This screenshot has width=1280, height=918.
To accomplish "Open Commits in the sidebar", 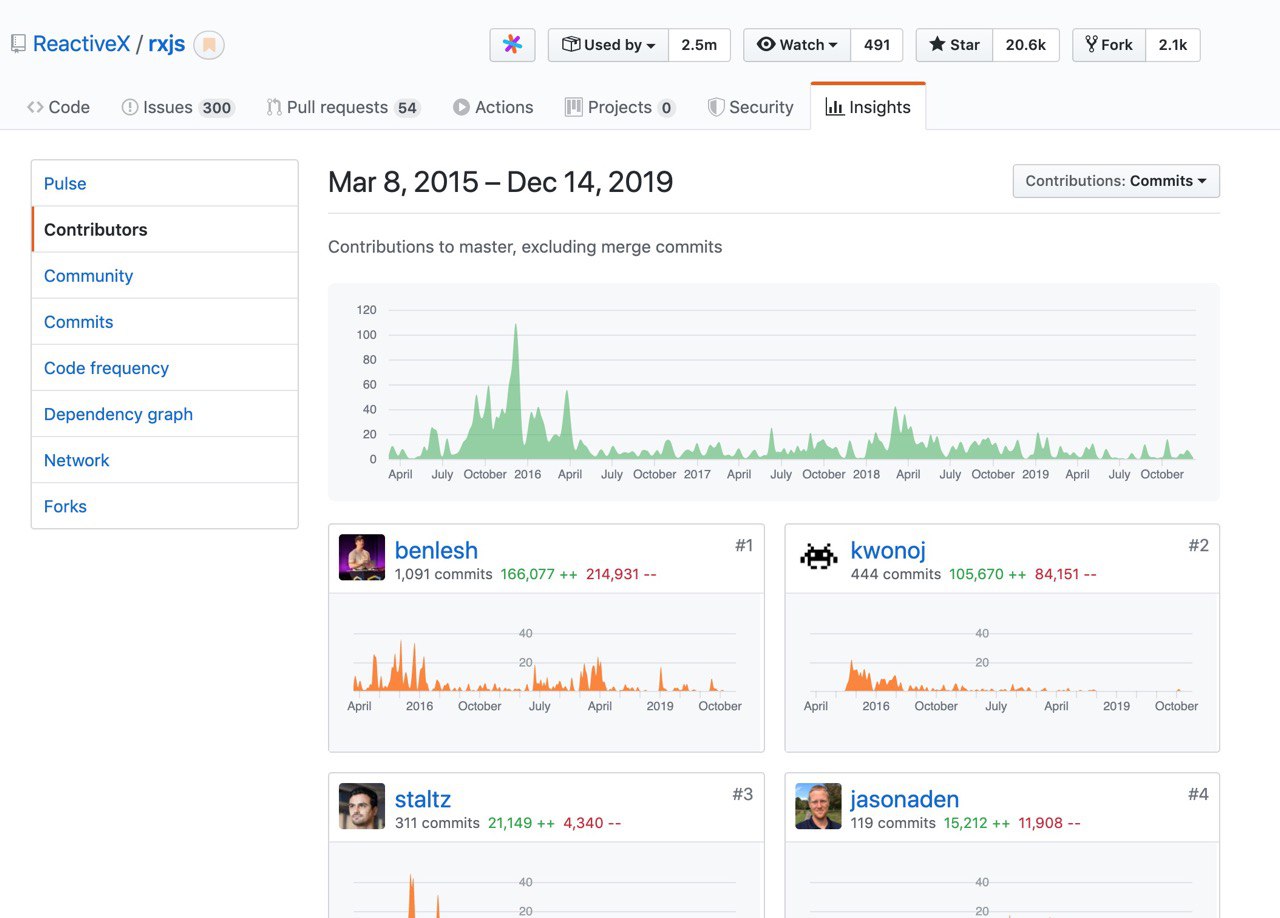I will [165, 321].
